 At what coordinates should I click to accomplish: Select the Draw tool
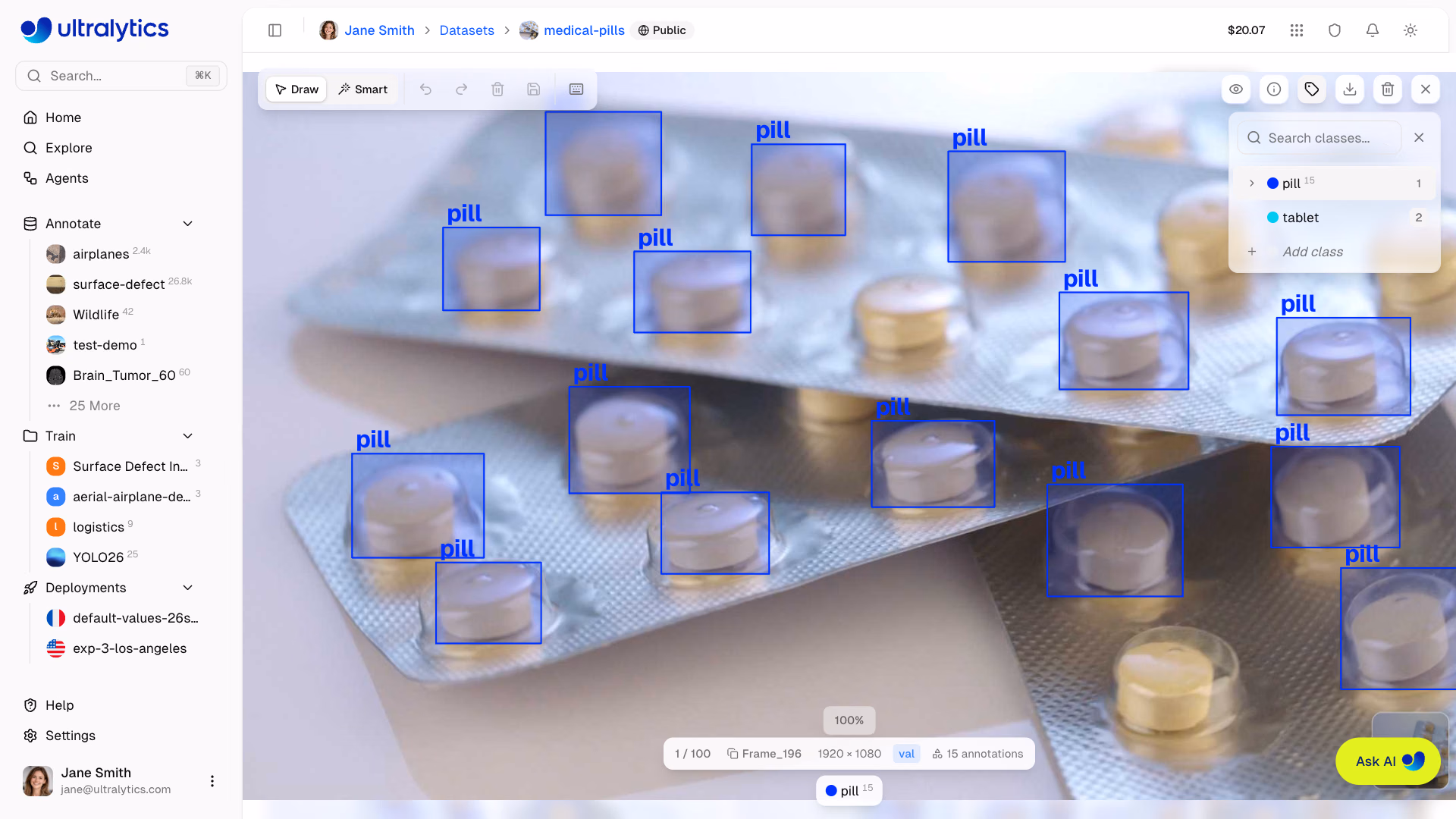point(297,89)
